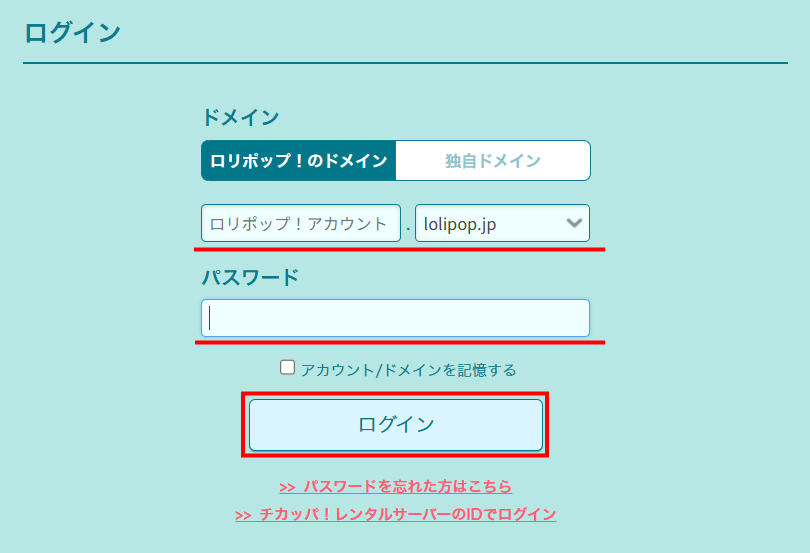Open パスワードを忘れた方はこちら link
810x553 pixels.
click(x=407, y=487)
